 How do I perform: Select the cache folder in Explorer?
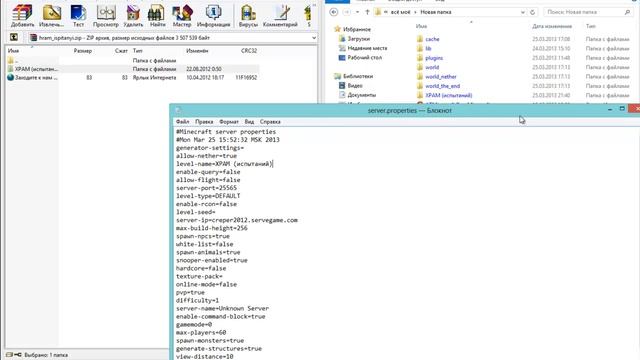[428, 39]
